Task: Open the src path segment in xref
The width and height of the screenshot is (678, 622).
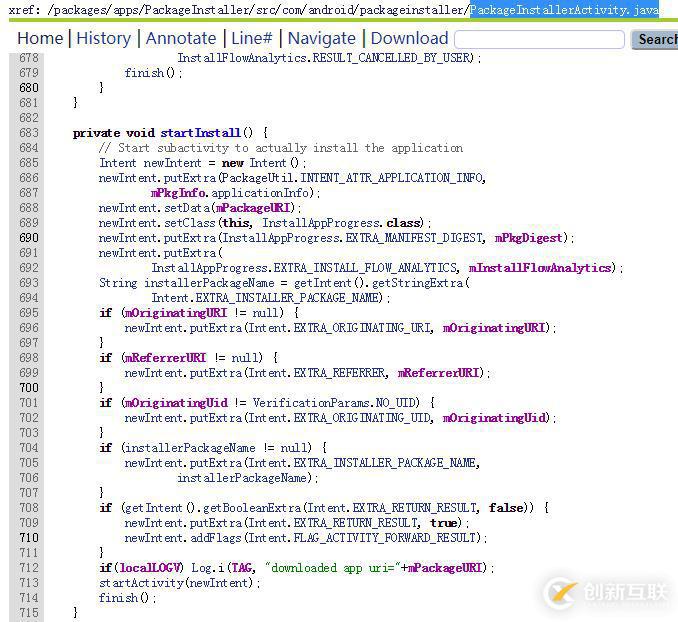Action: point(264,10)
